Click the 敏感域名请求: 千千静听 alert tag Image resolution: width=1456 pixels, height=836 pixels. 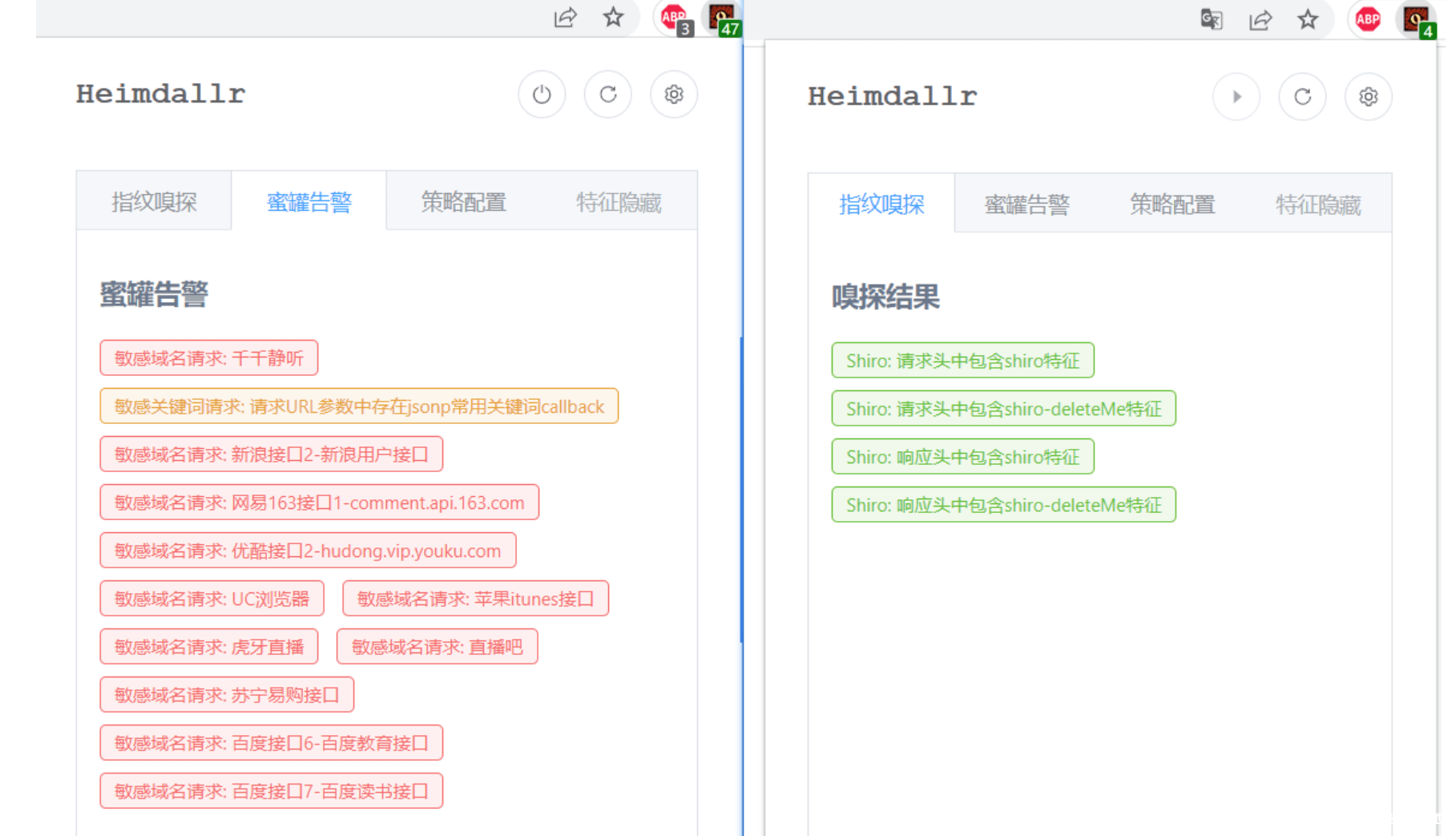(x=208, y=358)
